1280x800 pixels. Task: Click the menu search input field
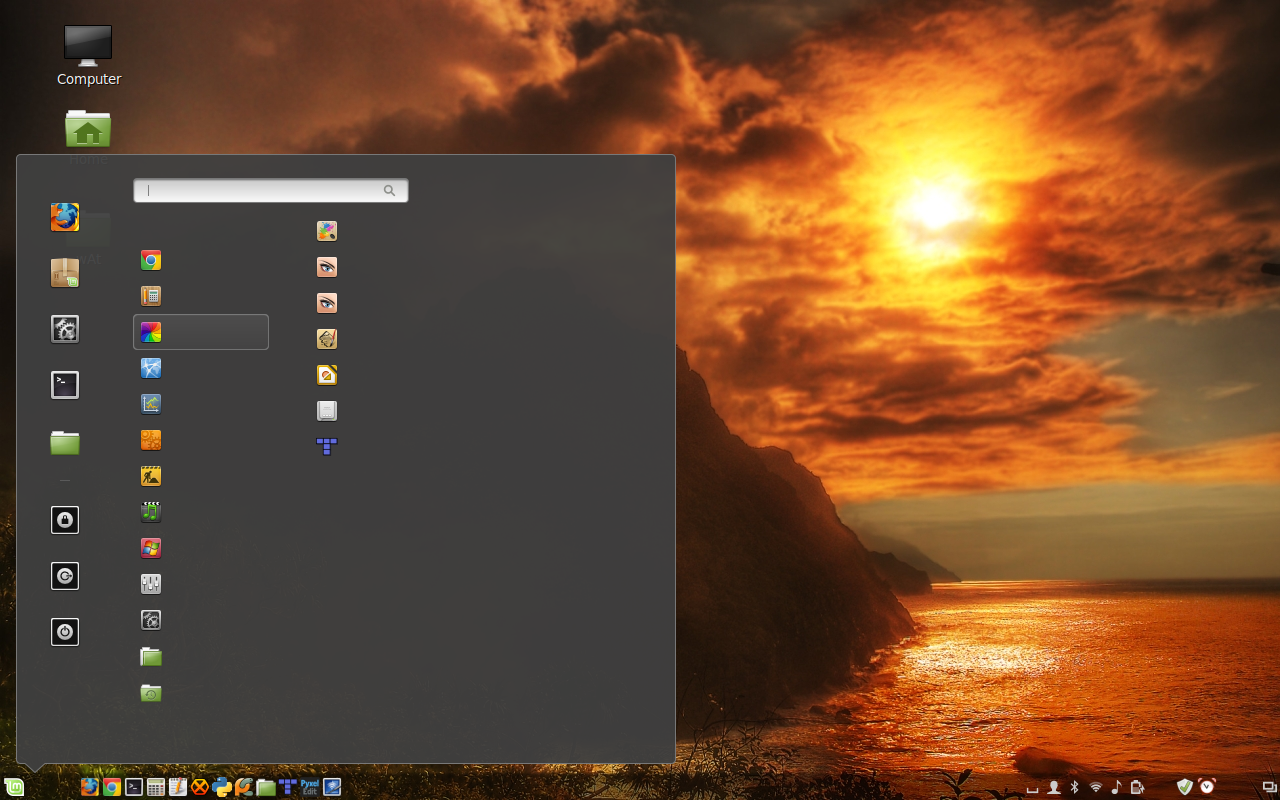(271, 190)
